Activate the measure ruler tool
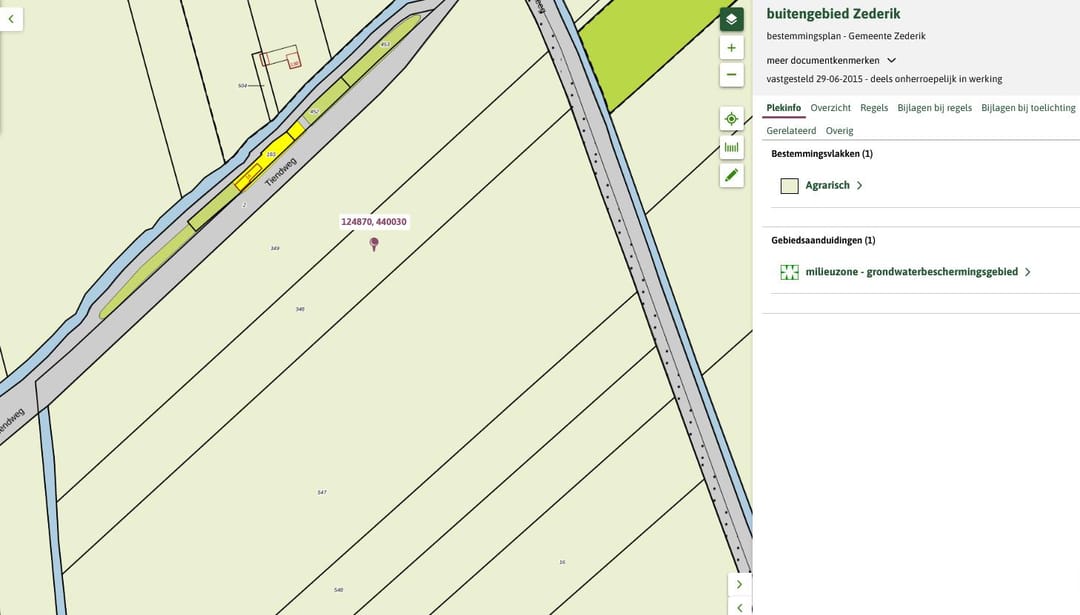Viewport: 1080px width, 615px height. coord(731,147)
